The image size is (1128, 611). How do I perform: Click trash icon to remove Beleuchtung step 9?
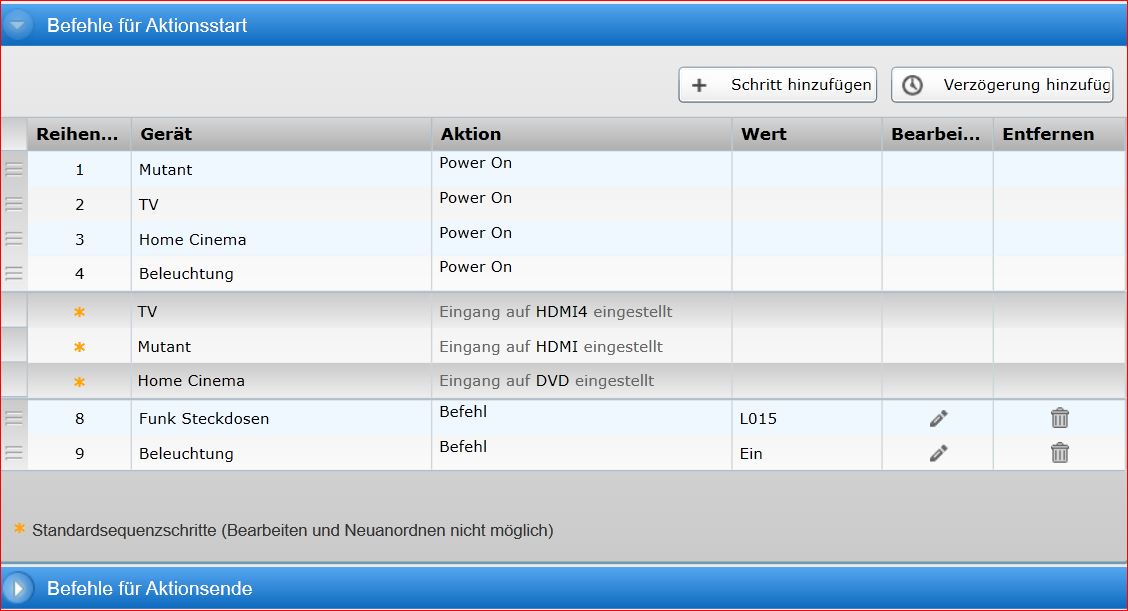[x=1059, y=454]
